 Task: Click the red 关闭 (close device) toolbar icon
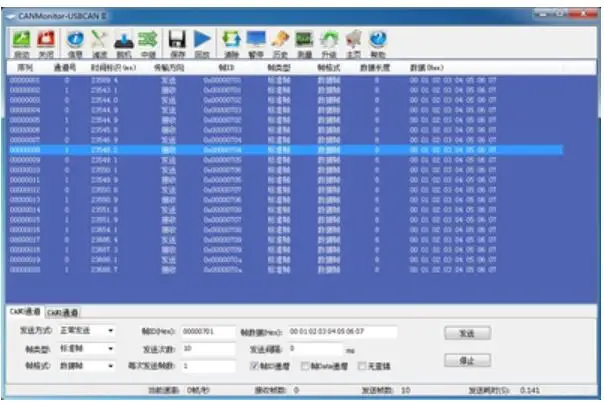[46, 44]
